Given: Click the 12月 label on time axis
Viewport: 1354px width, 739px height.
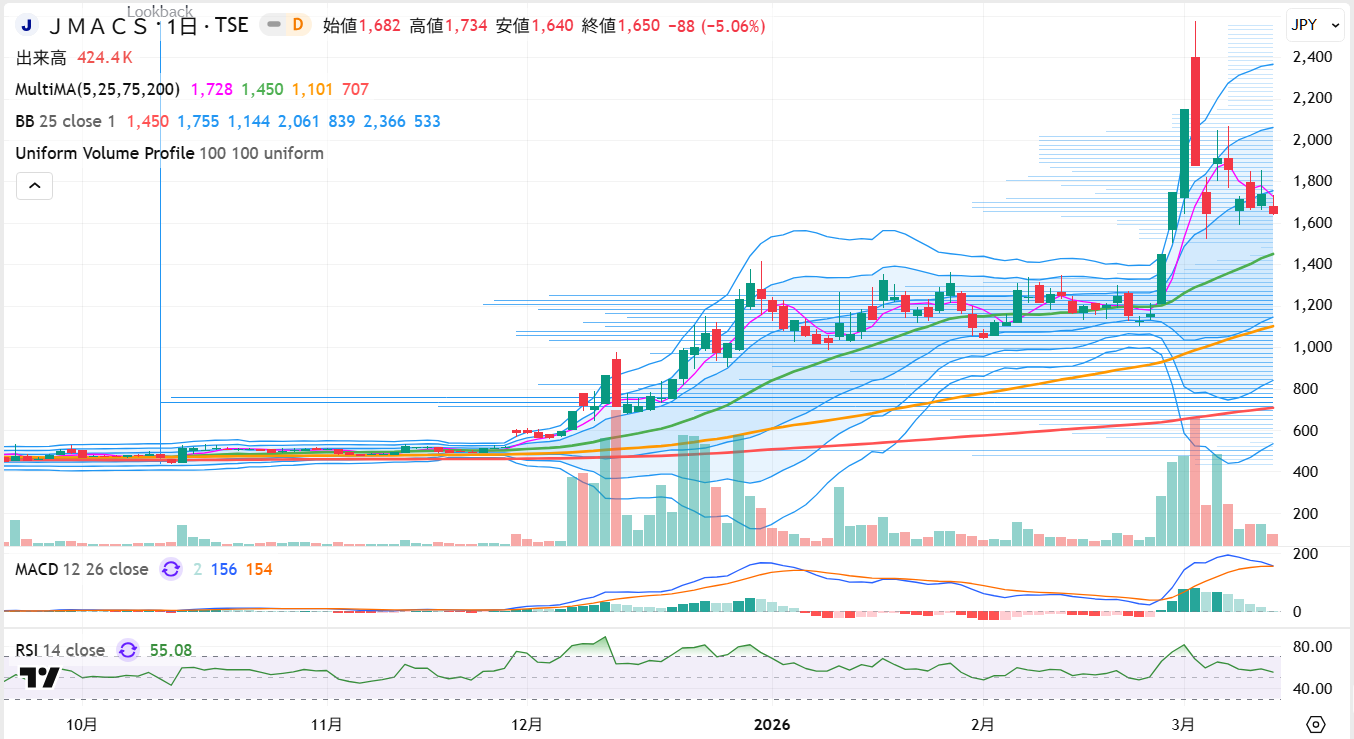Looking at the screenshot, I should click(526, 724).
